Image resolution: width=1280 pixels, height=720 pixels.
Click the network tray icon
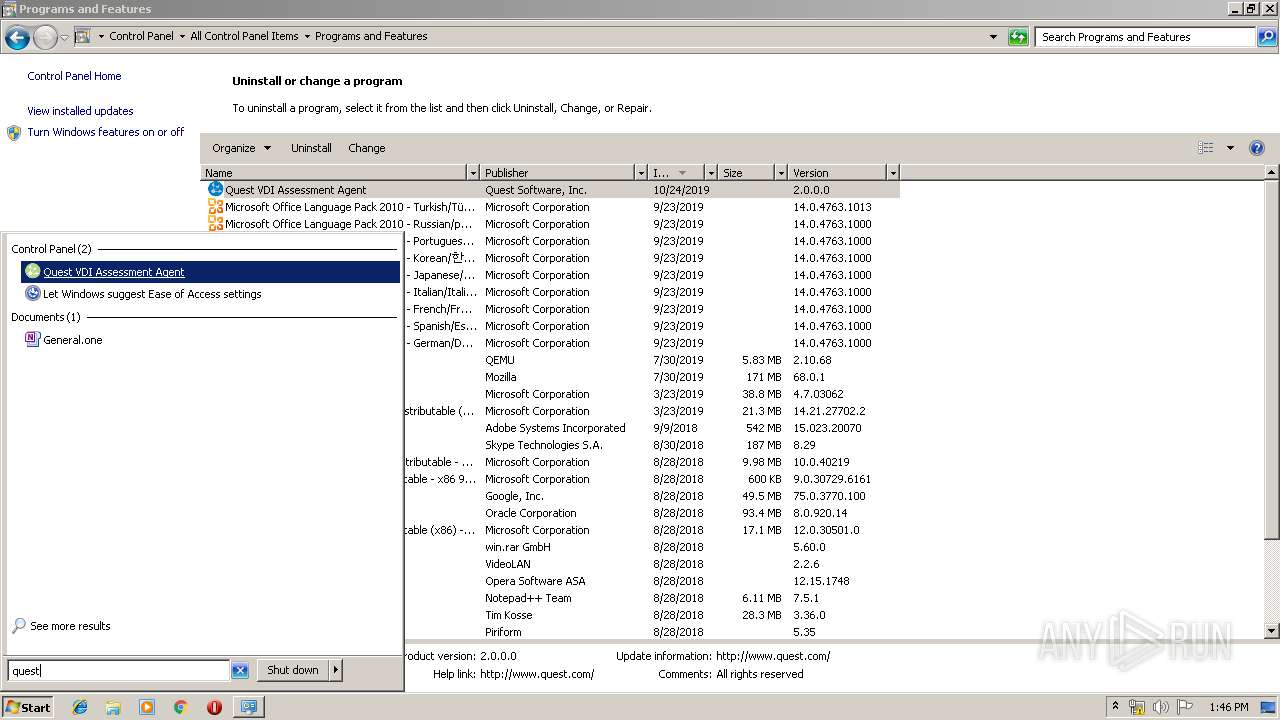(x=1137, y=707)
